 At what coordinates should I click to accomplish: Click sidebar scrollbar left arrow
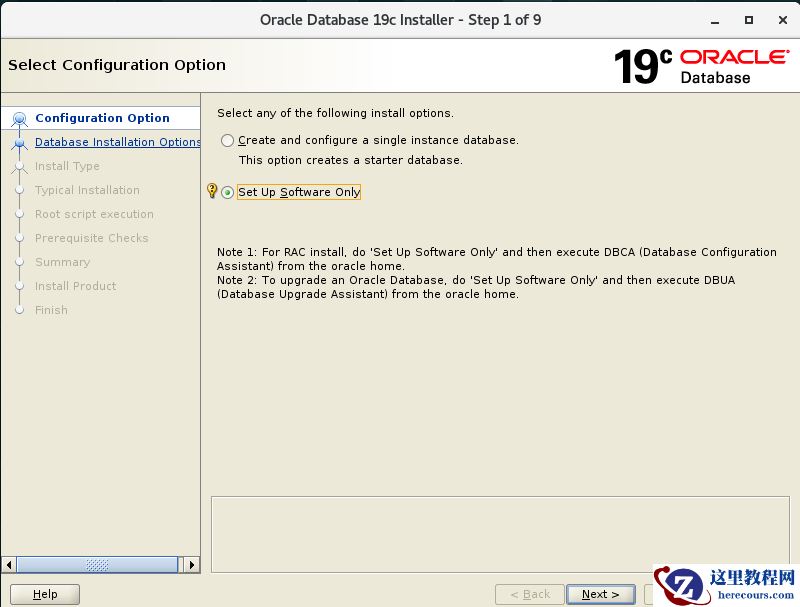[9, 565]
